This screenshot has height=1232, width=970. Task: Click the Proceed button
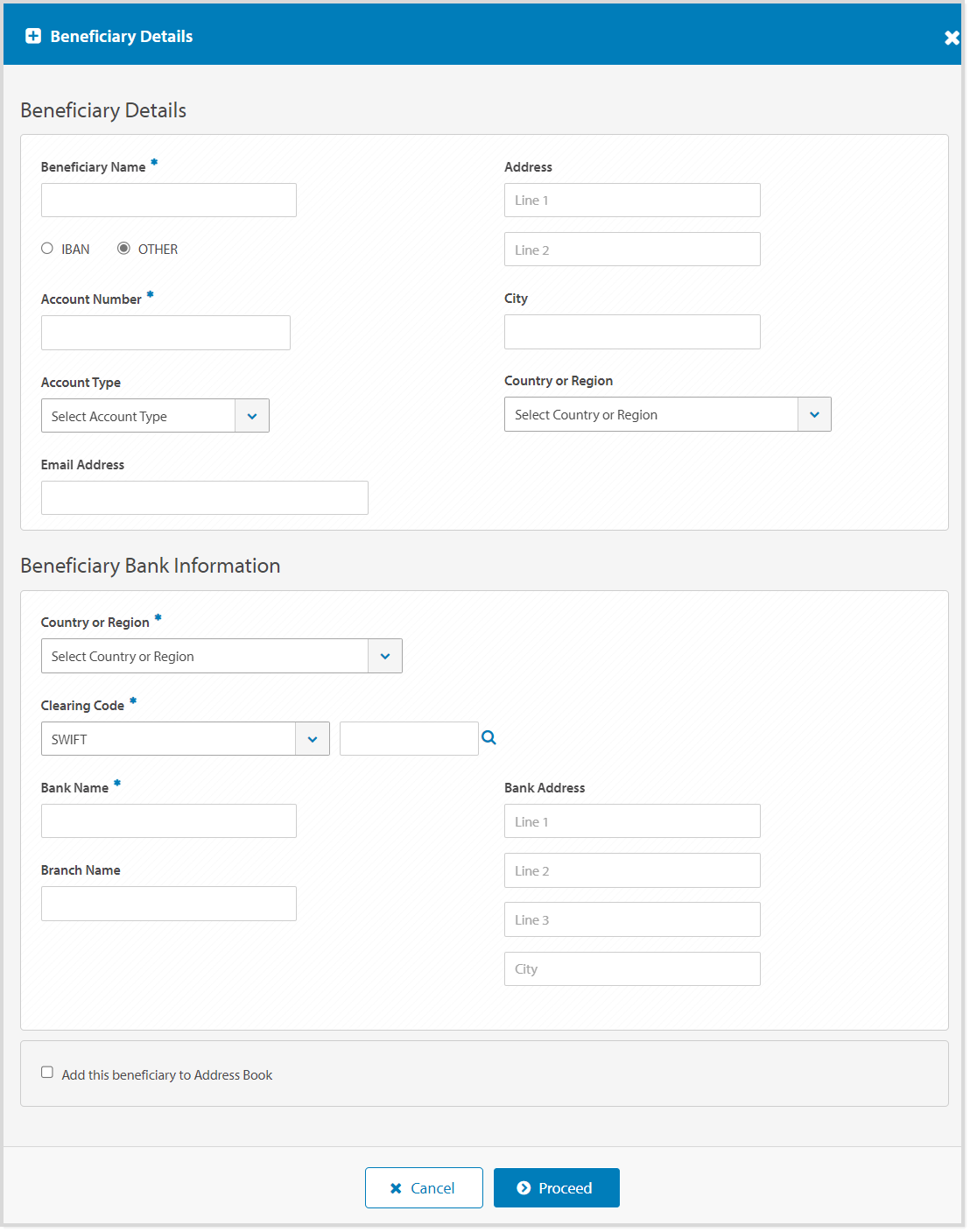point(557,1187)
